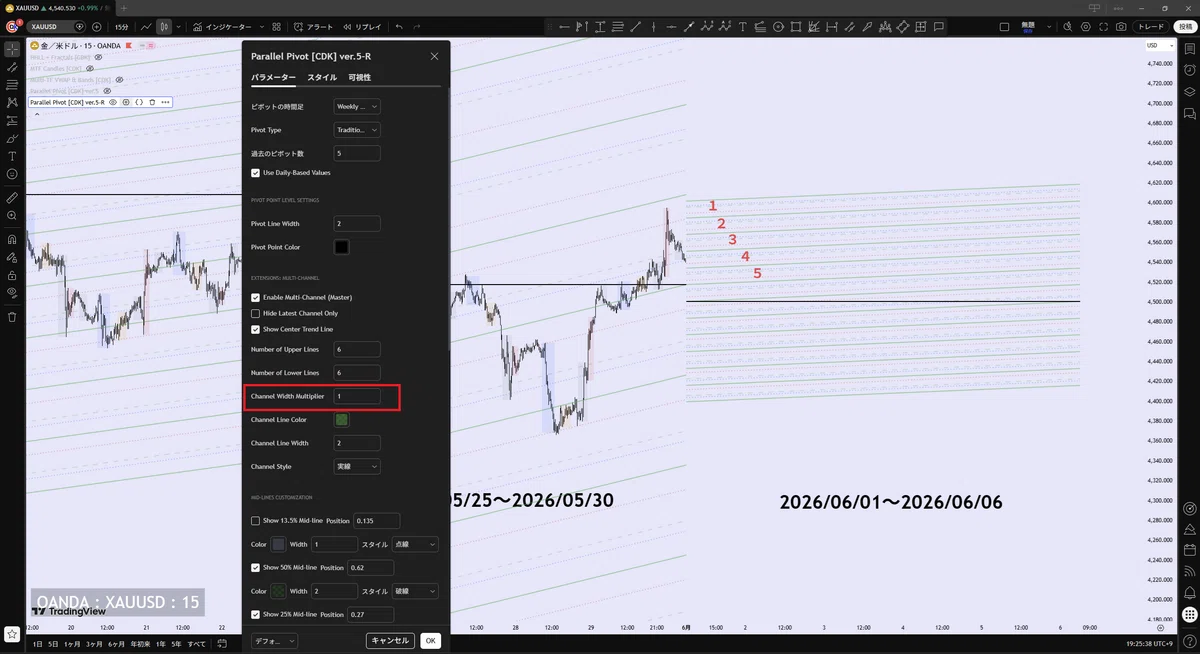Viewport: 1200px width, 654px height.
Task: Select the すべて time range
Action: (197, 644)
